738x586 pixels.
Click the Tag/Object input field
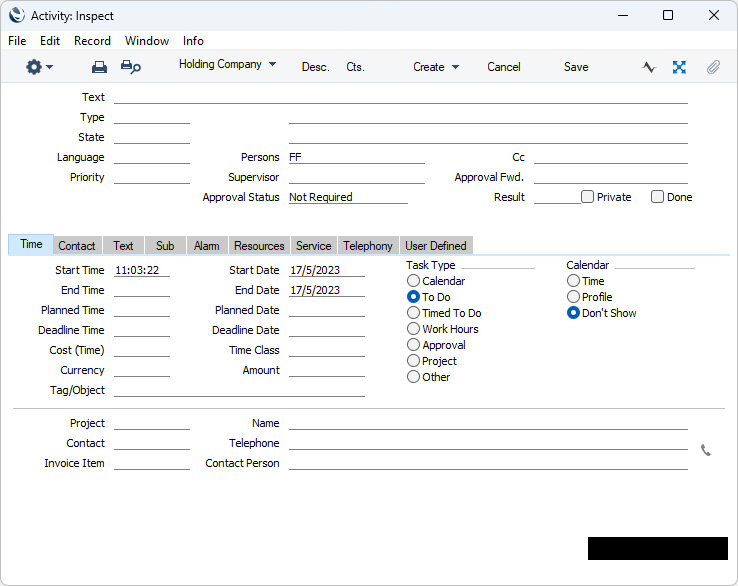(239, 390)
